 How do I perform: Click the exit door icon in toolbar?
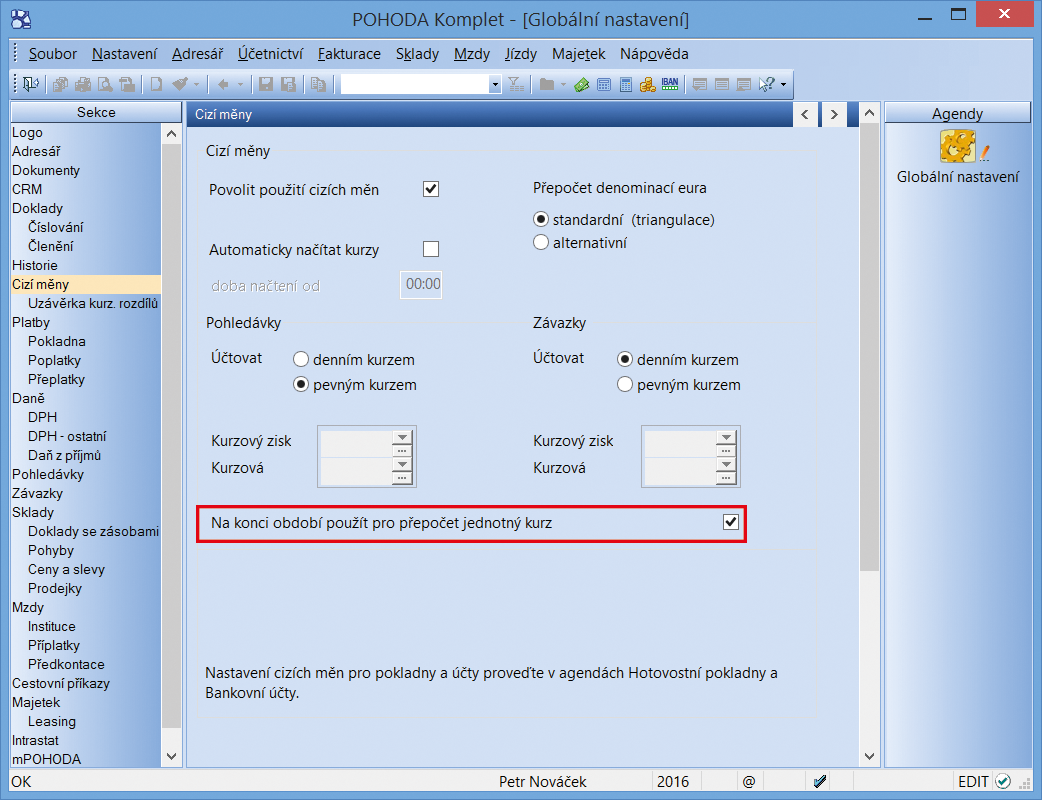point(31,84)
